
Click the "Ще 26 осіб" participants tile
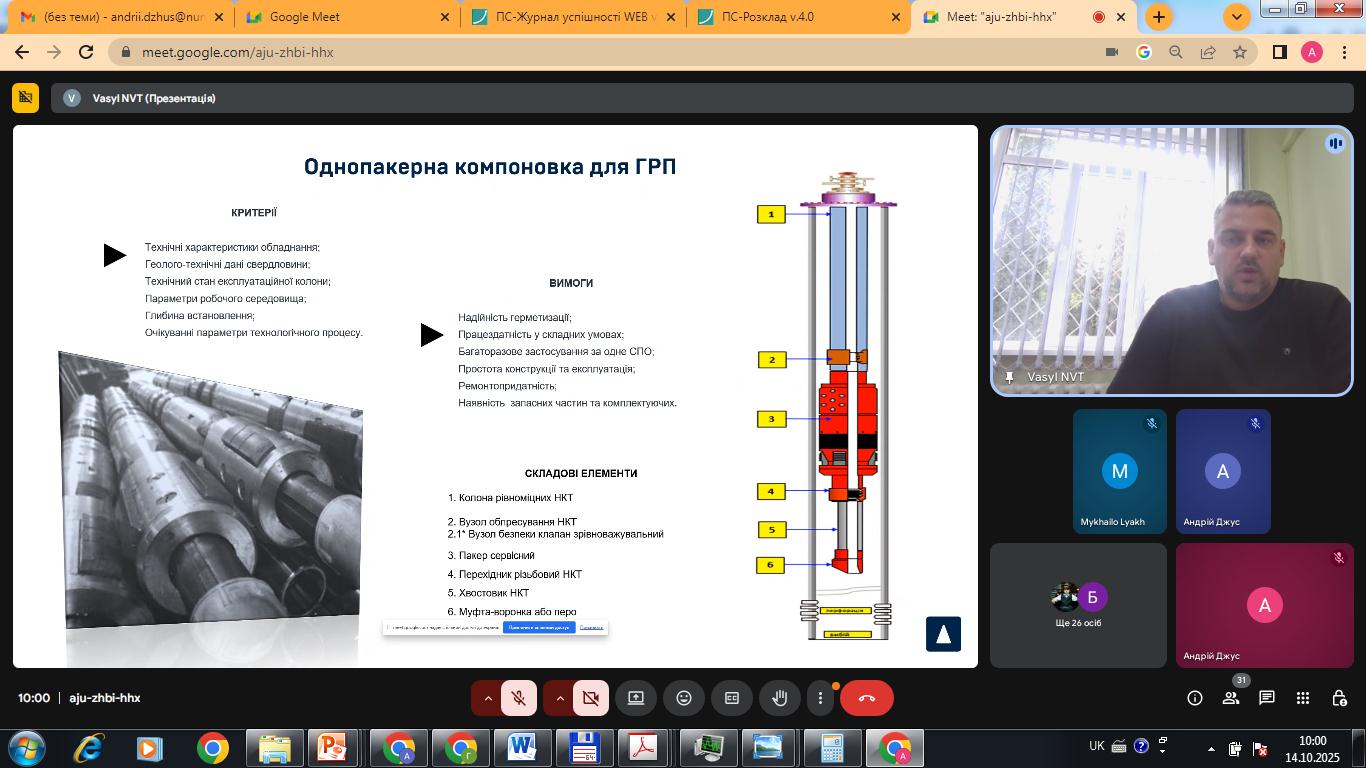(1078, 605)
